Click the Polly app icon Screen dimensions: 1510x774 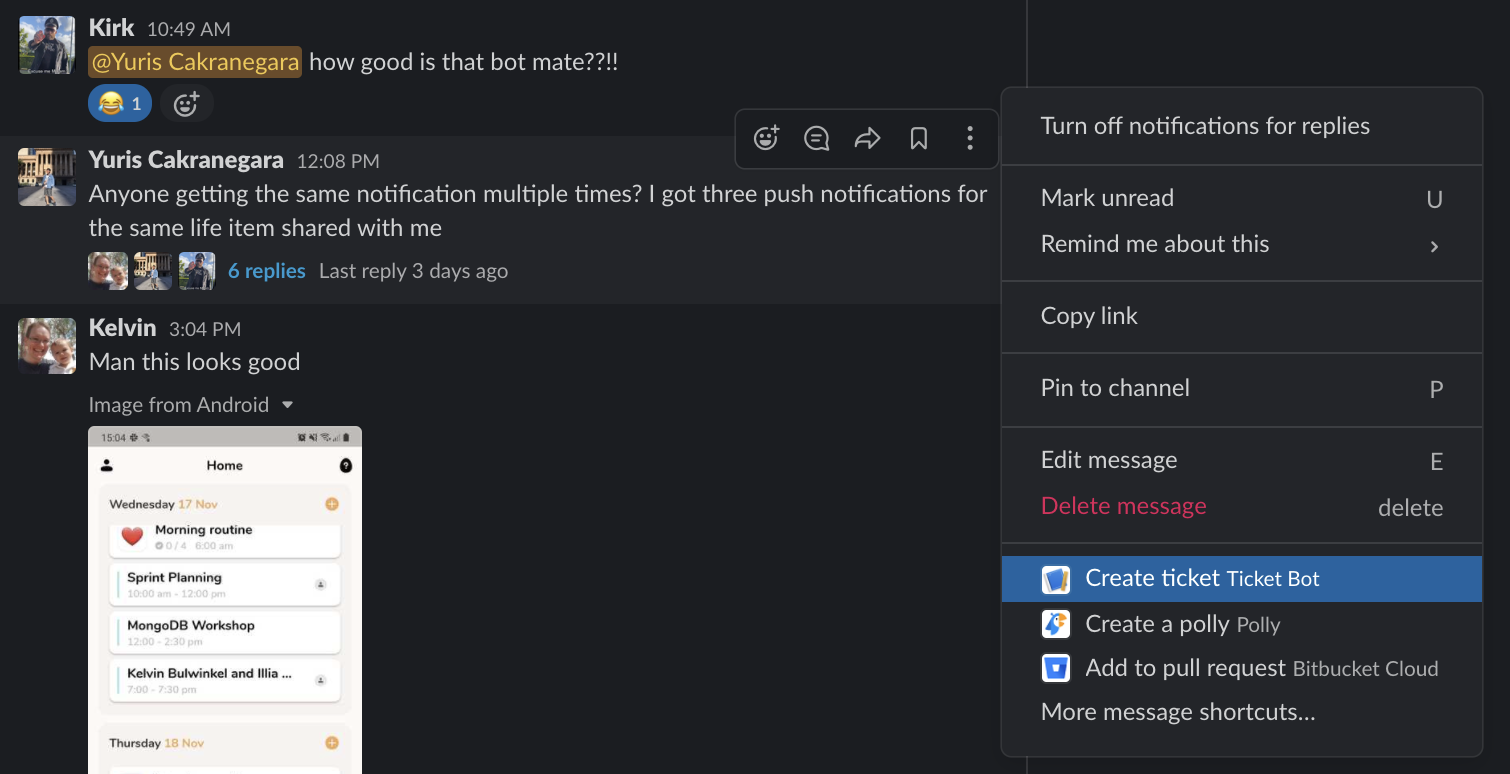[x=1056, y=624]
